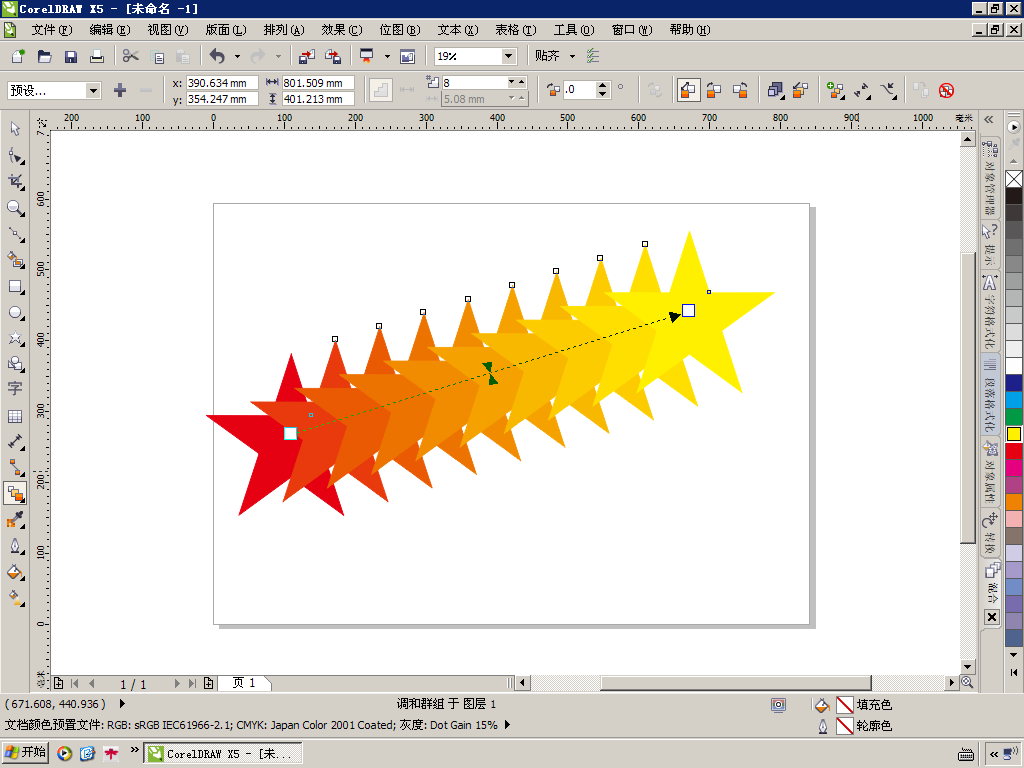Open blend steps value dropdown
Viewport: 1024px width, 768px height.
pos(511,82)
